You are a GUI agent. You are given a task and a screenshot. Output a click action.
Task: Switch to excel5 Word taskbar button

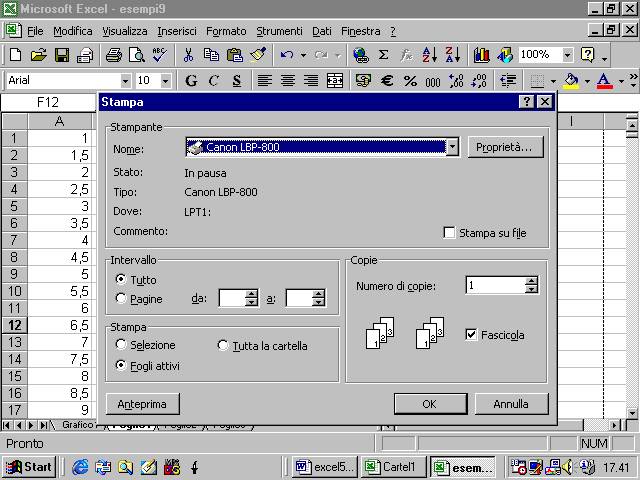[x=324, y=467]
